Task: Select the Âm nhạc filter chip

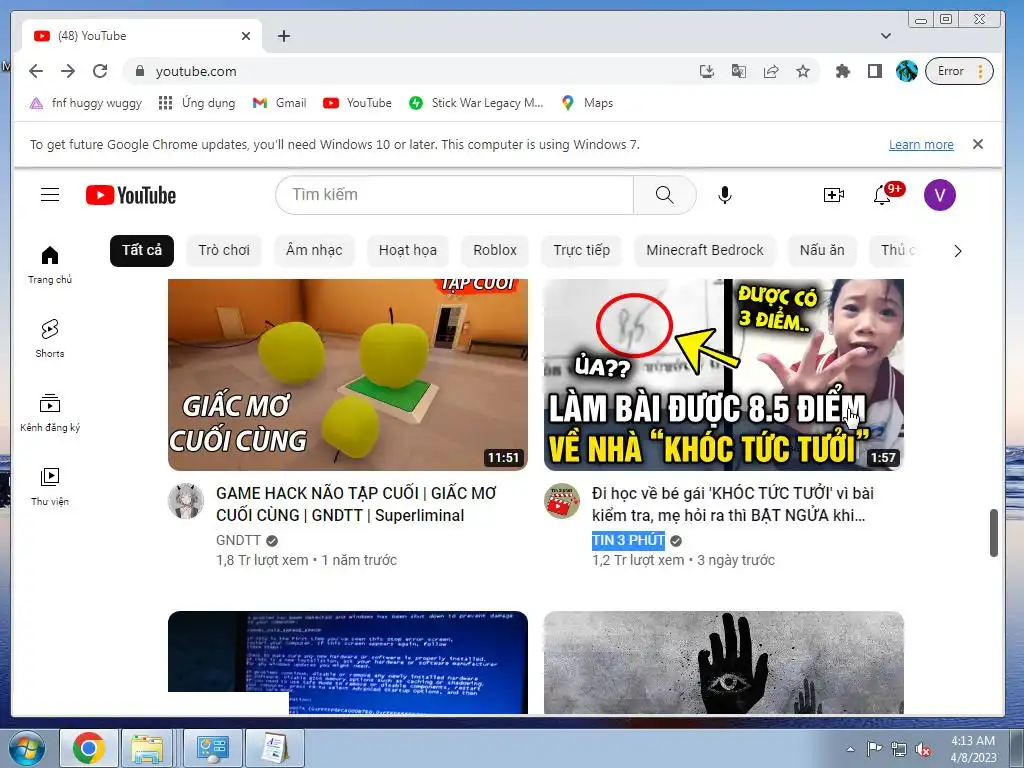Action: 314,251
